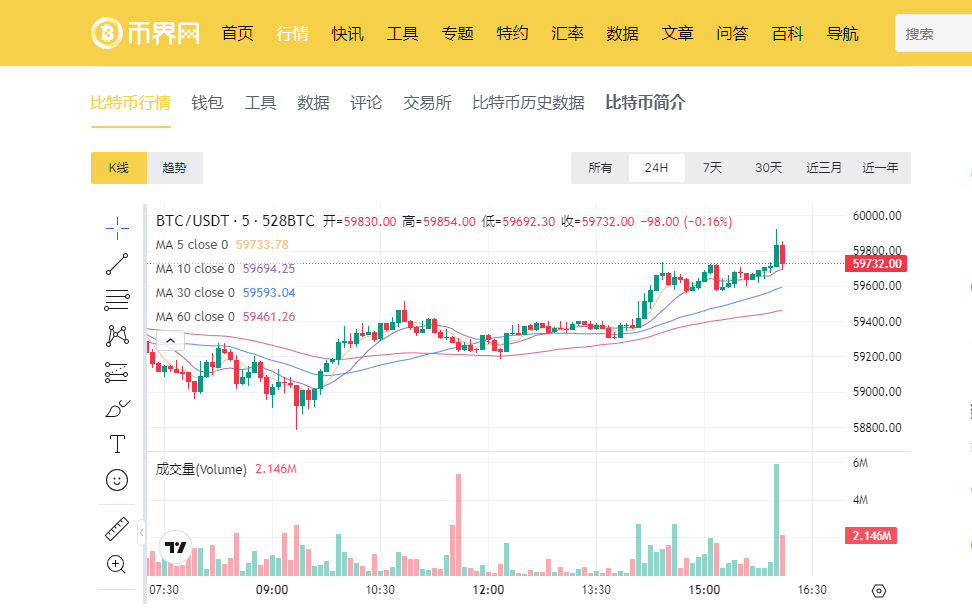
Task: Select the ruler measure tool
Action: coord(117,529)
